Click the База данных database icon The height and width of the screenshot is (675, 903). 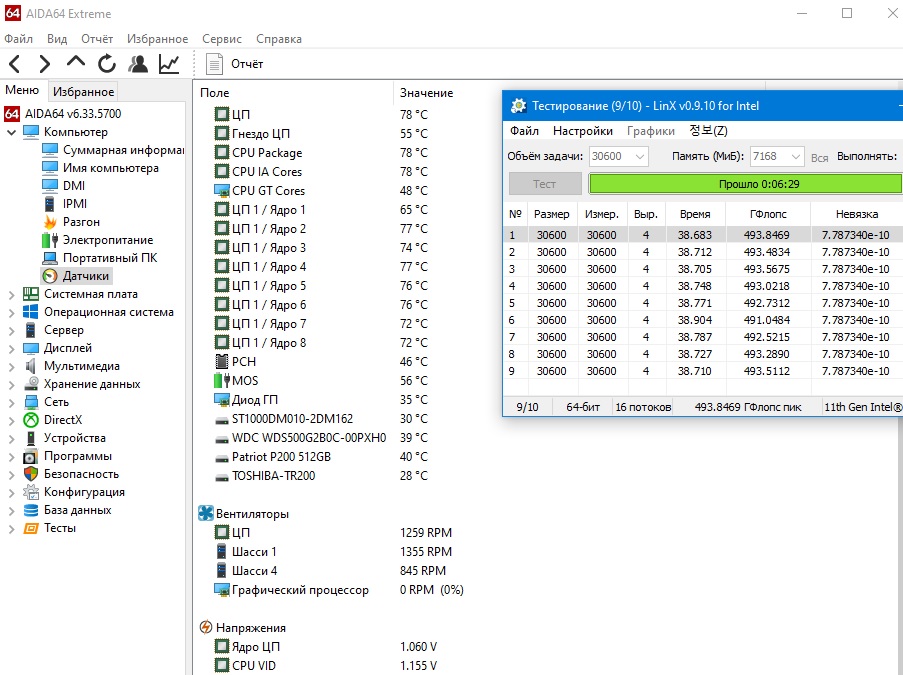tap(31, 510)
